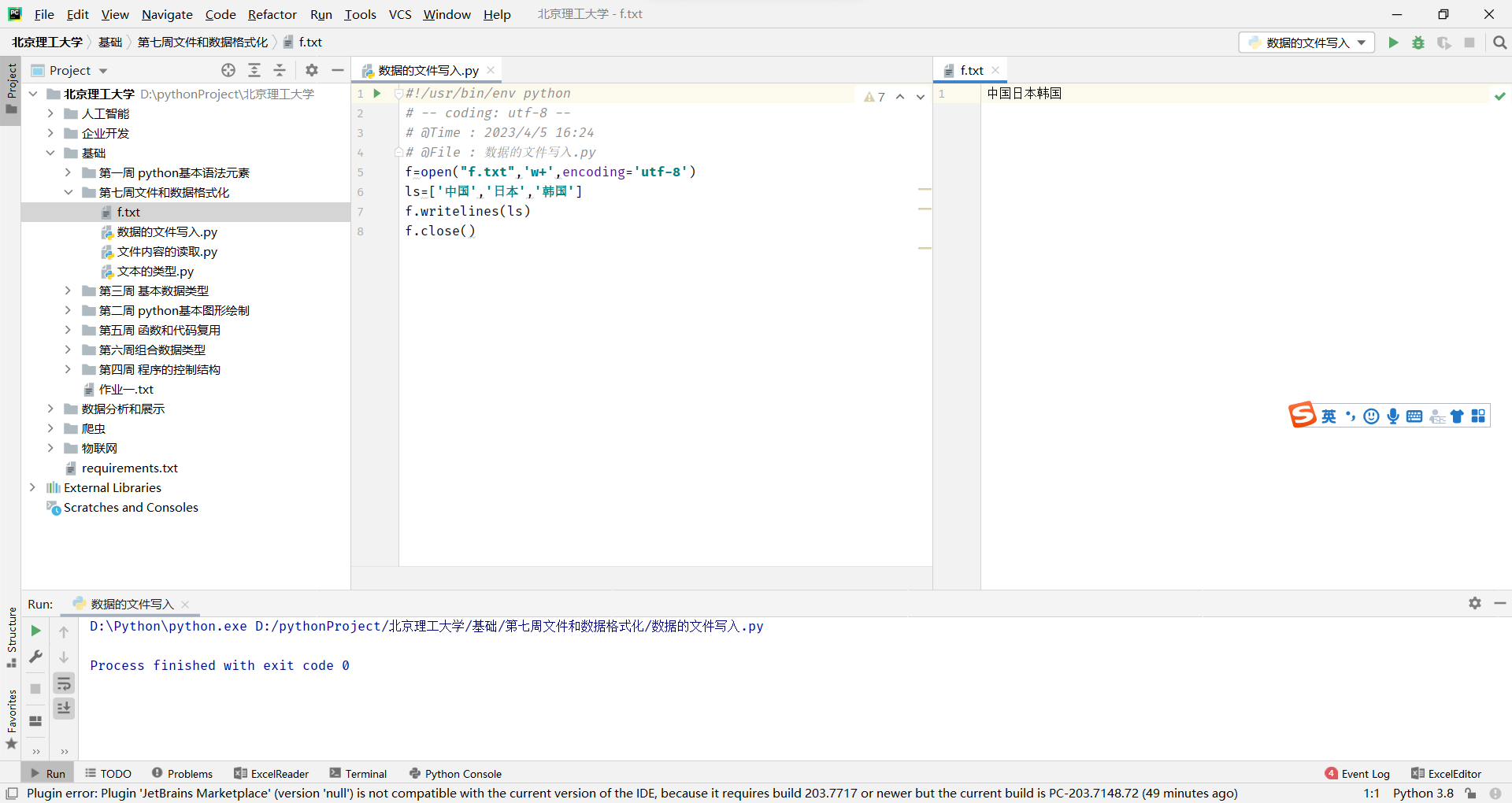Toggle the Favorites side tool tab
This screenshot has height=803, width=1512.
coord(12,720)
